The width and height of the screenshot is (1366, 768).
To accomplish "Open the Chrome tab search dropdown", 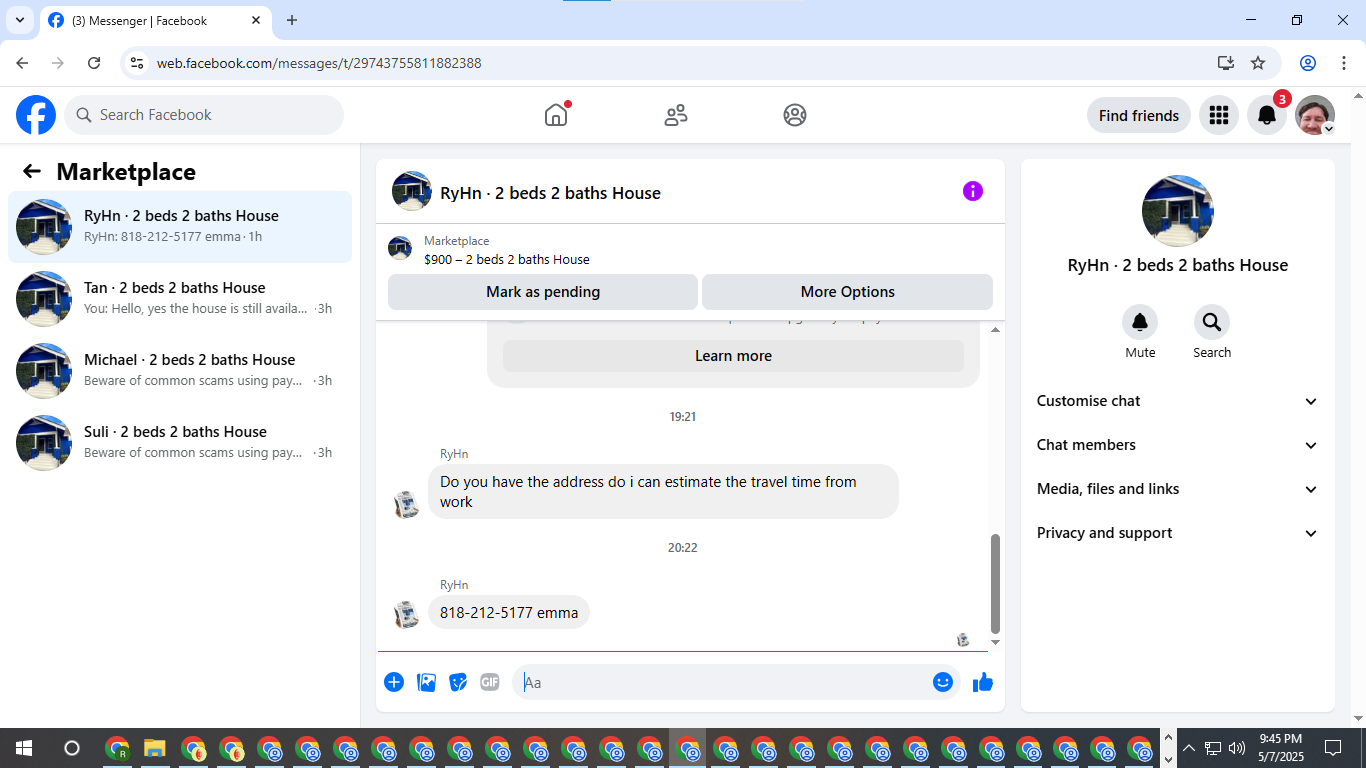I will coord(19,20).
